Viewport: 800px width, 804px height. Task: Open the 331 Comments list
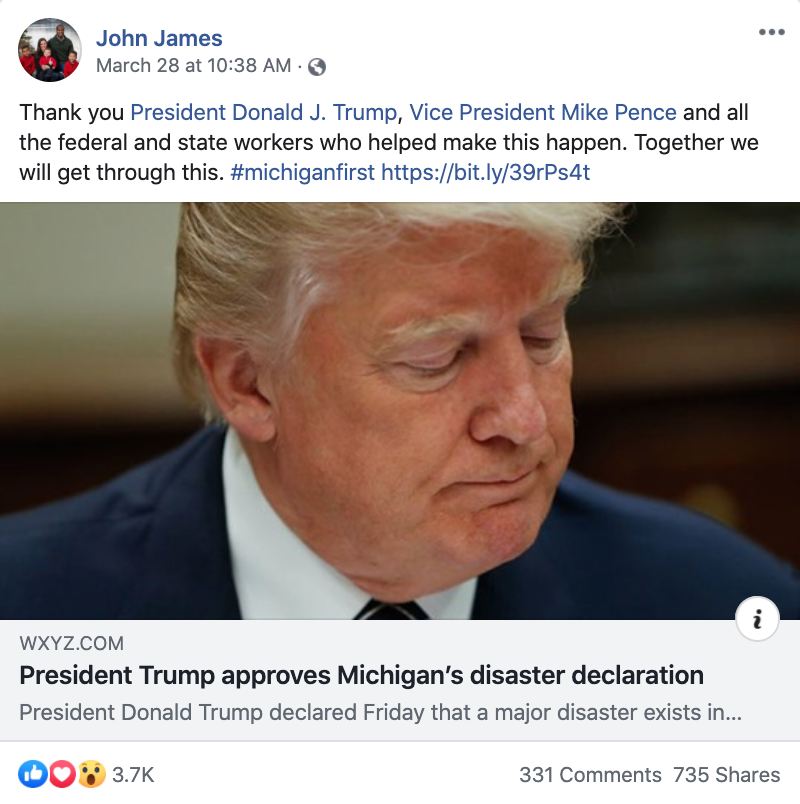click(x=590, y=775)
